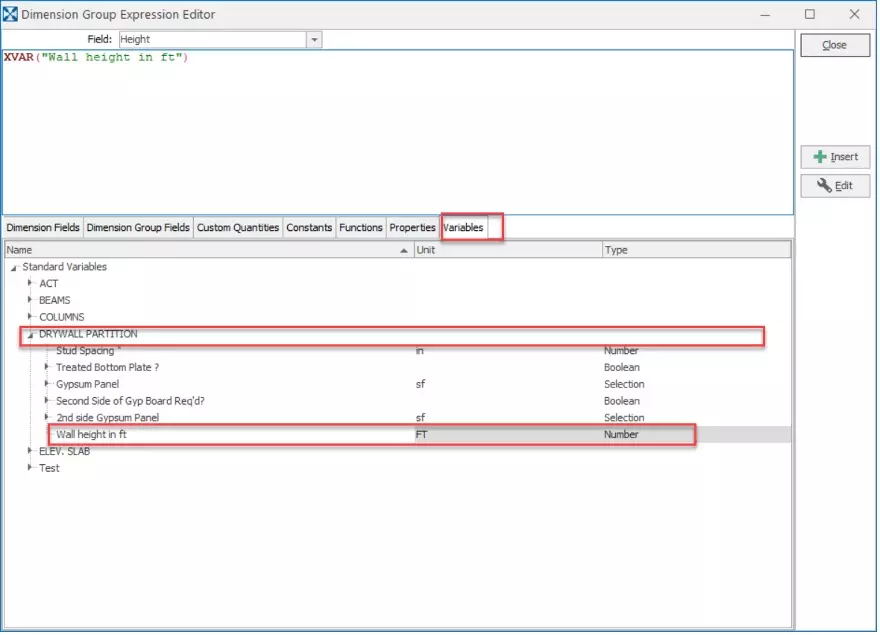Expand the COLUMNS node
This screenshot has height=635, width=880.
point(30,317)
